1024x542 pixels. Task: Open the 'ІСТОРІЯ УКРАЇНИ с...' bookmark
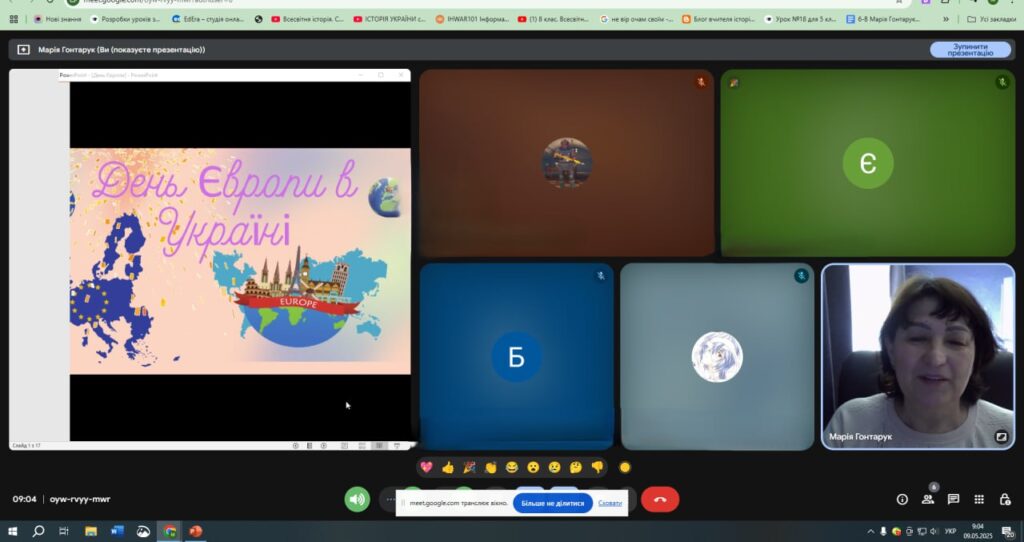coord(389,20)
